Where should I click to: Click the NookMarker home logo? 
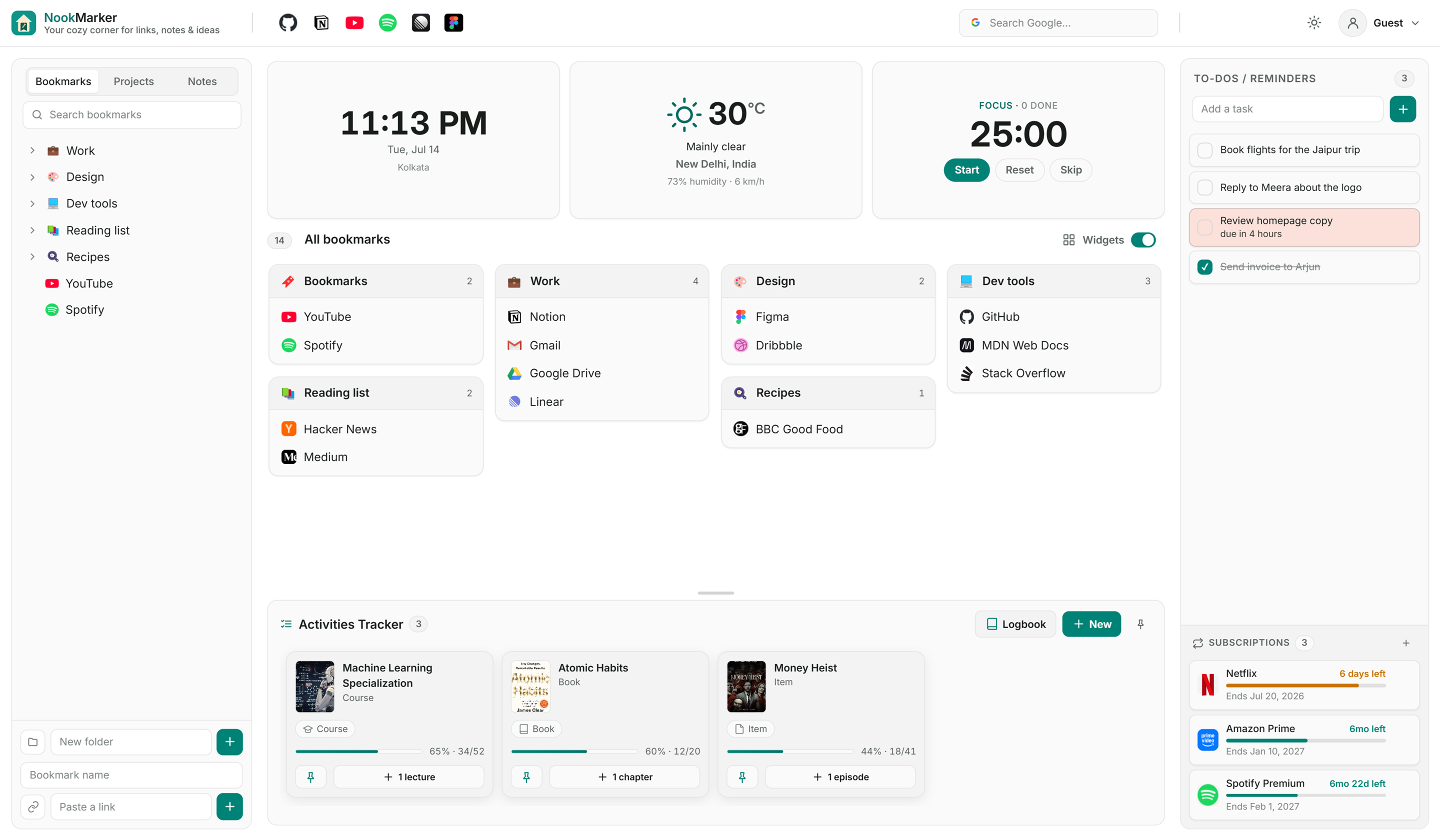click(23, 23)
